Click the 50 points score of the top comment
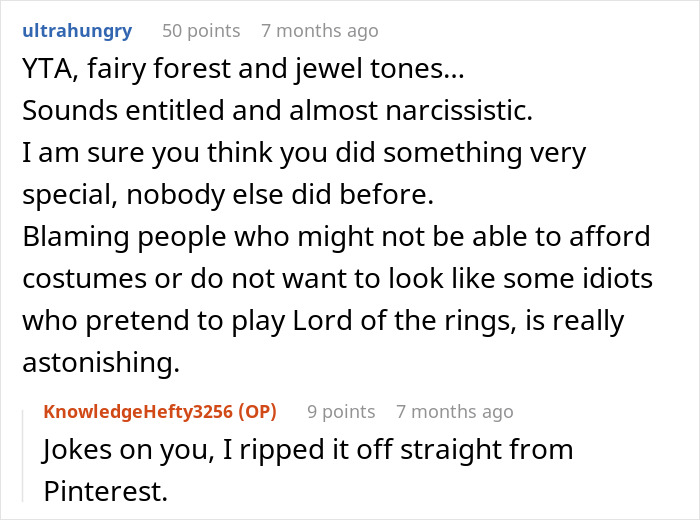 [x=201, y=31]
